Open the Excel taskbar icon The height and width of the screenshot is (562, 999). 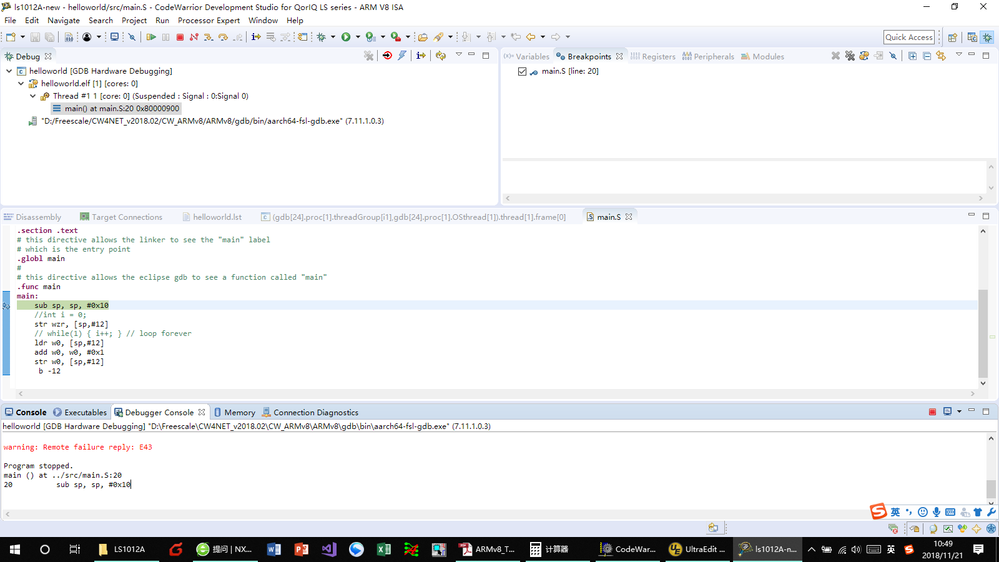[x=384, y=549]
